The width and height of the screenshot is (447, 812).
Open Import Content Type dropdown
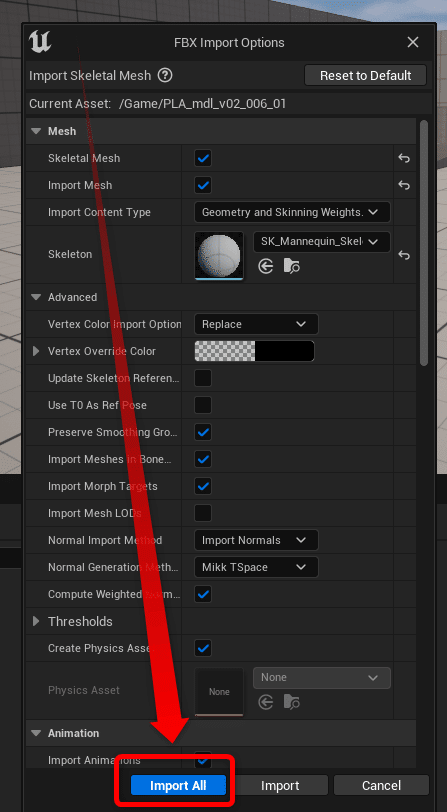[x=292, y=212]
